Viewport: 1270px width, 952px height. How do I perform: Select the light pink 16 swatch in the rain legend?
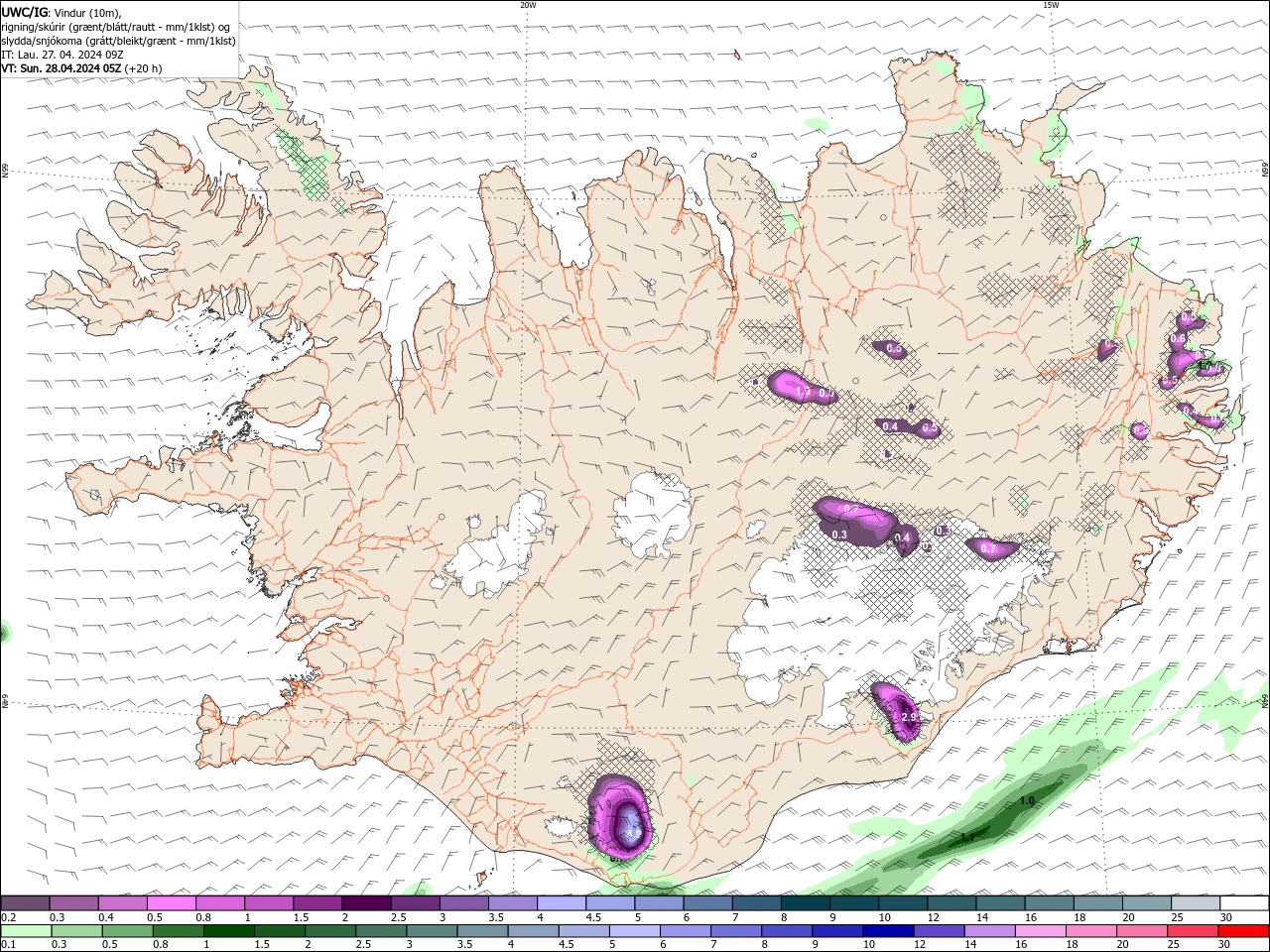1041,931
